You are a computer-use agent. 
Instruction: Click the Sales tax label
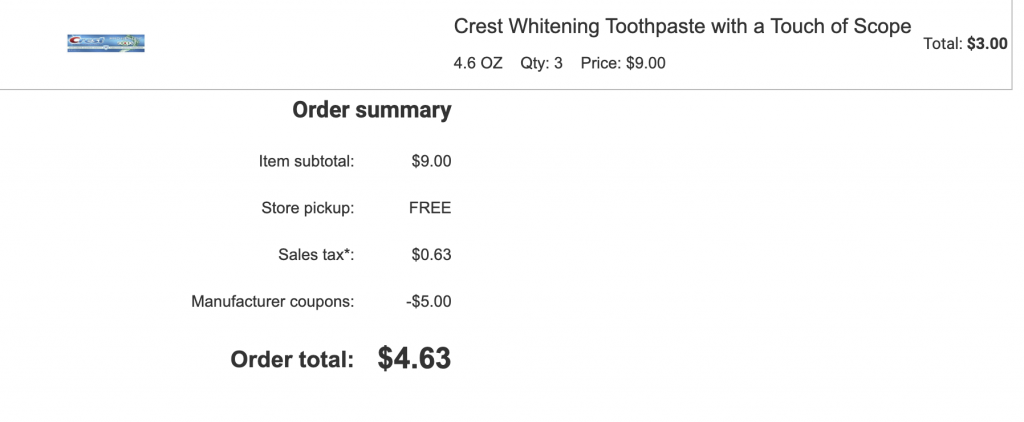point(316,255)
